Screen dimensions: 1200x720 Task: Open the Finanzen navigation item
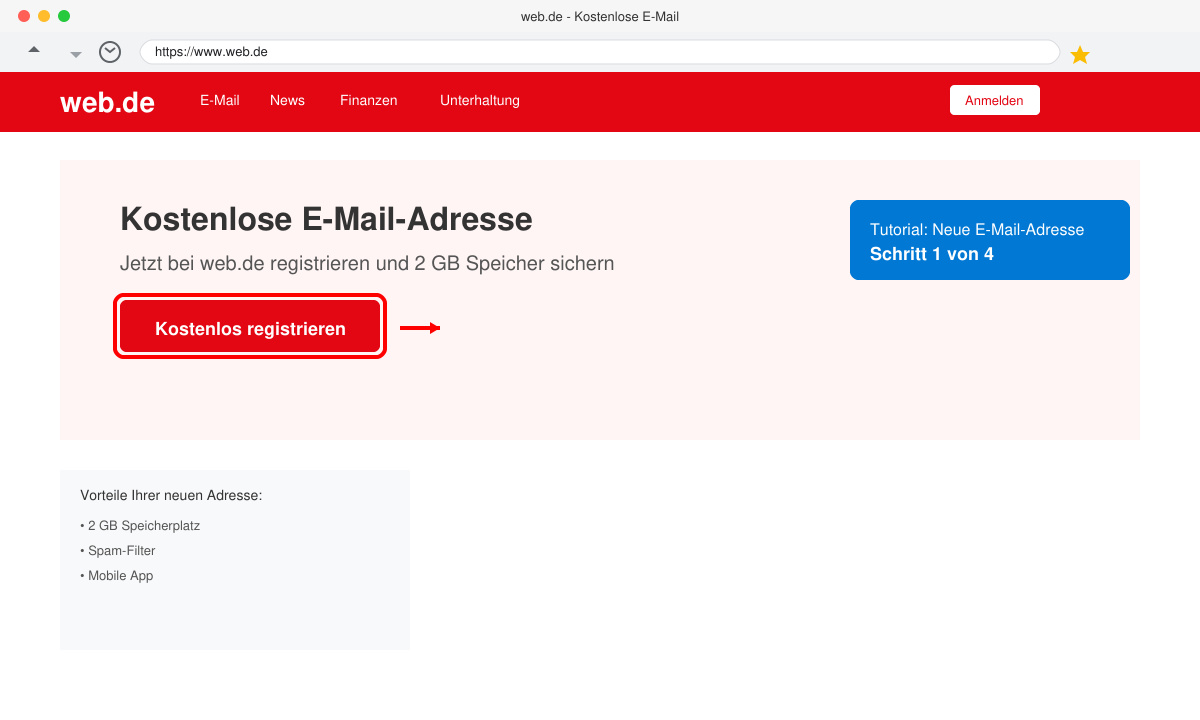[x=369, y=100]
